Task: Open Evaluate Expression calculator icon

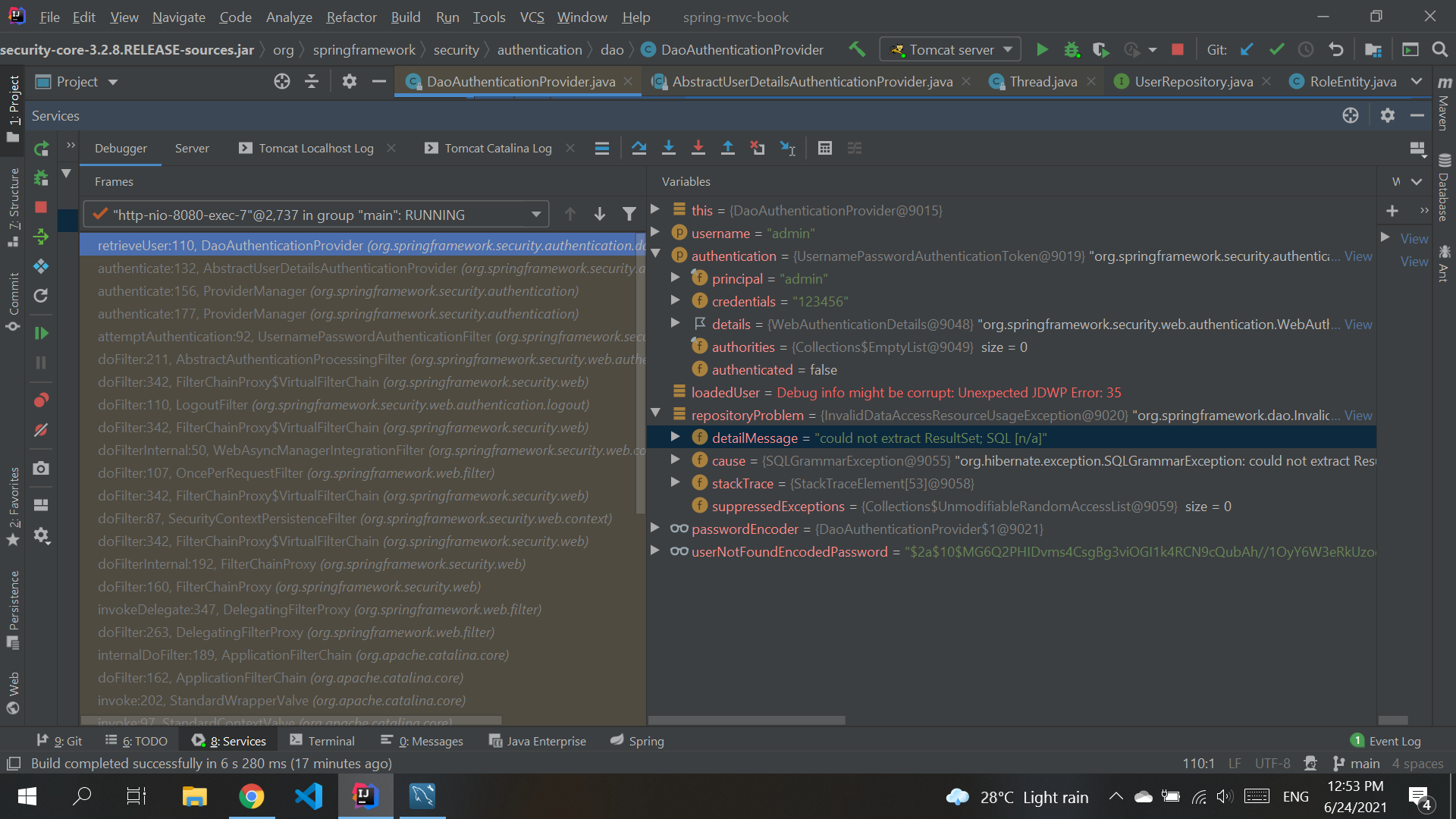Action: pyautogui.click(x=825, y=148)
